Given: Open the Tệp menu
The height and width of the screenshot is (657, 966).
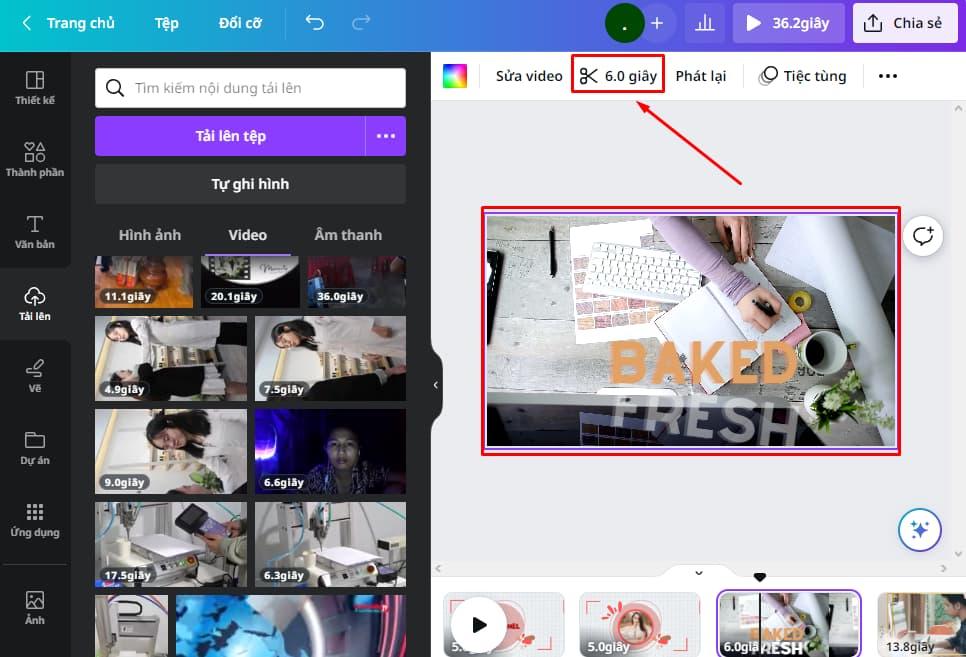Looking at the screenshot, I should [166, 22].
